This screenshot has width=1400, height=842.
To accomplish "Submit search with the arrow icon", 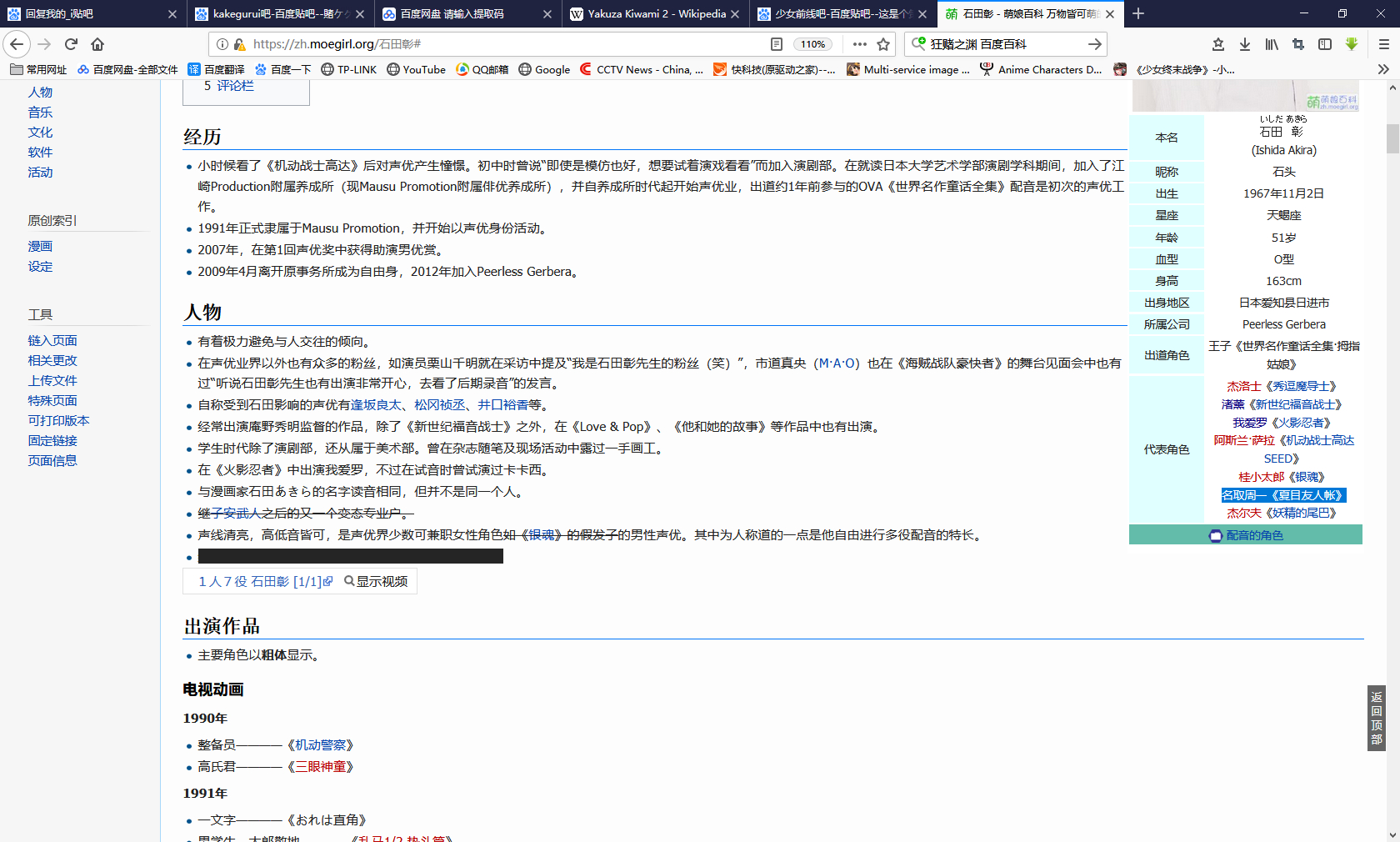I will coord(1095,44).
